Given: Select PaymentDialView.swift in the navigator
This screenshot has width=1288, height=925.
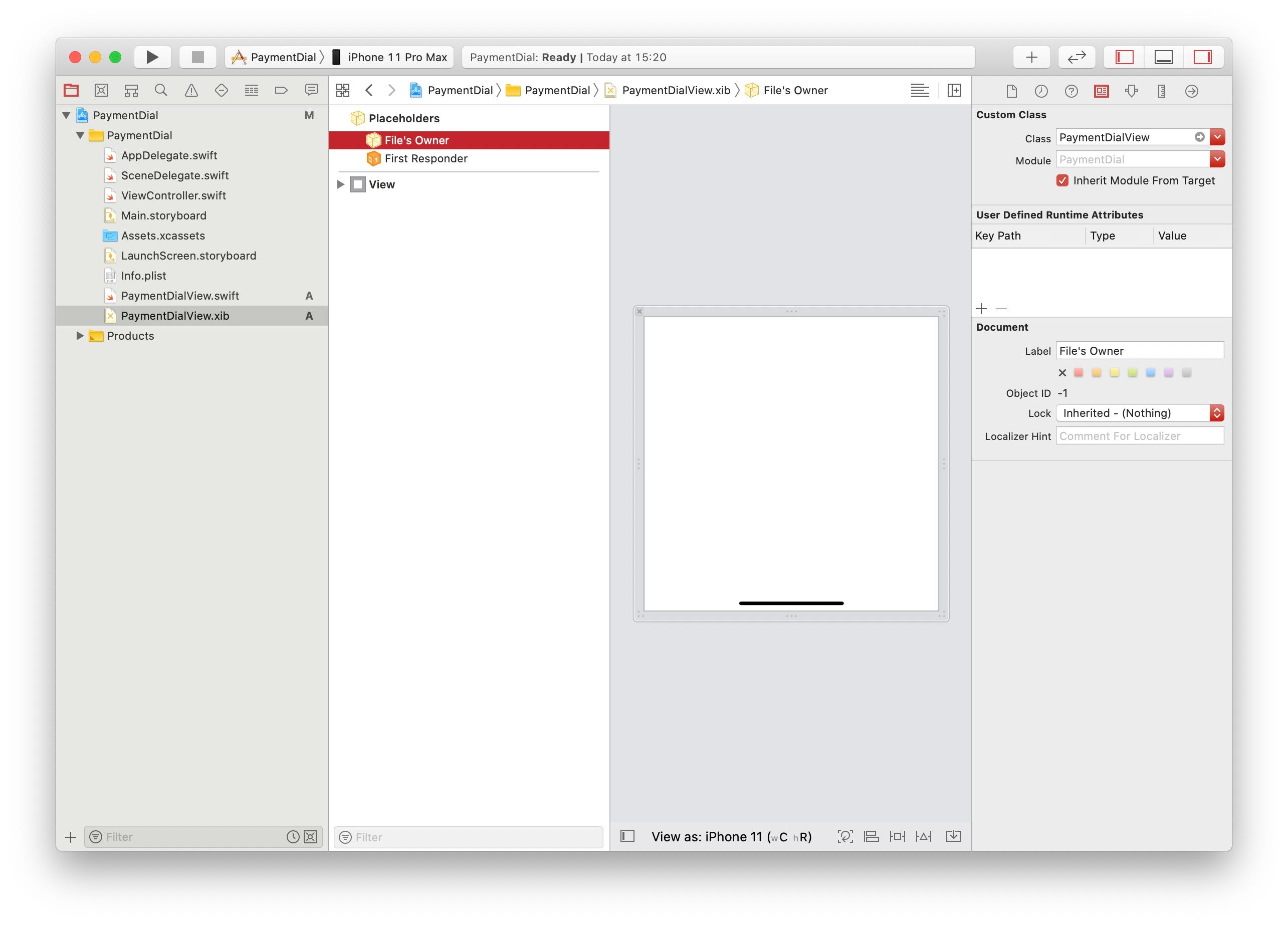Looking at the screenshot, I should point(180,296).
